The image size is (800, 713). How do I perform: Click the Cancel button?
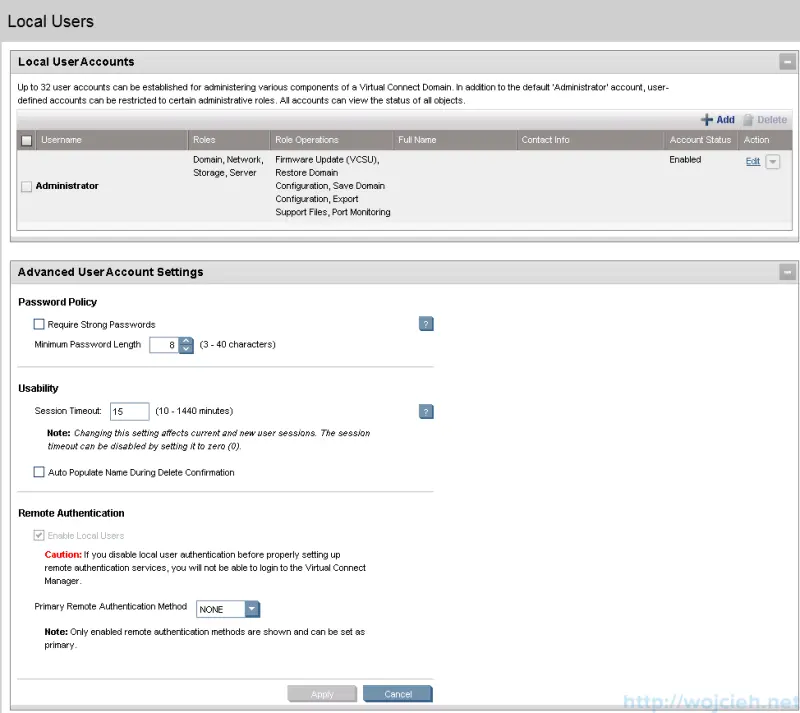coord(398,693)
